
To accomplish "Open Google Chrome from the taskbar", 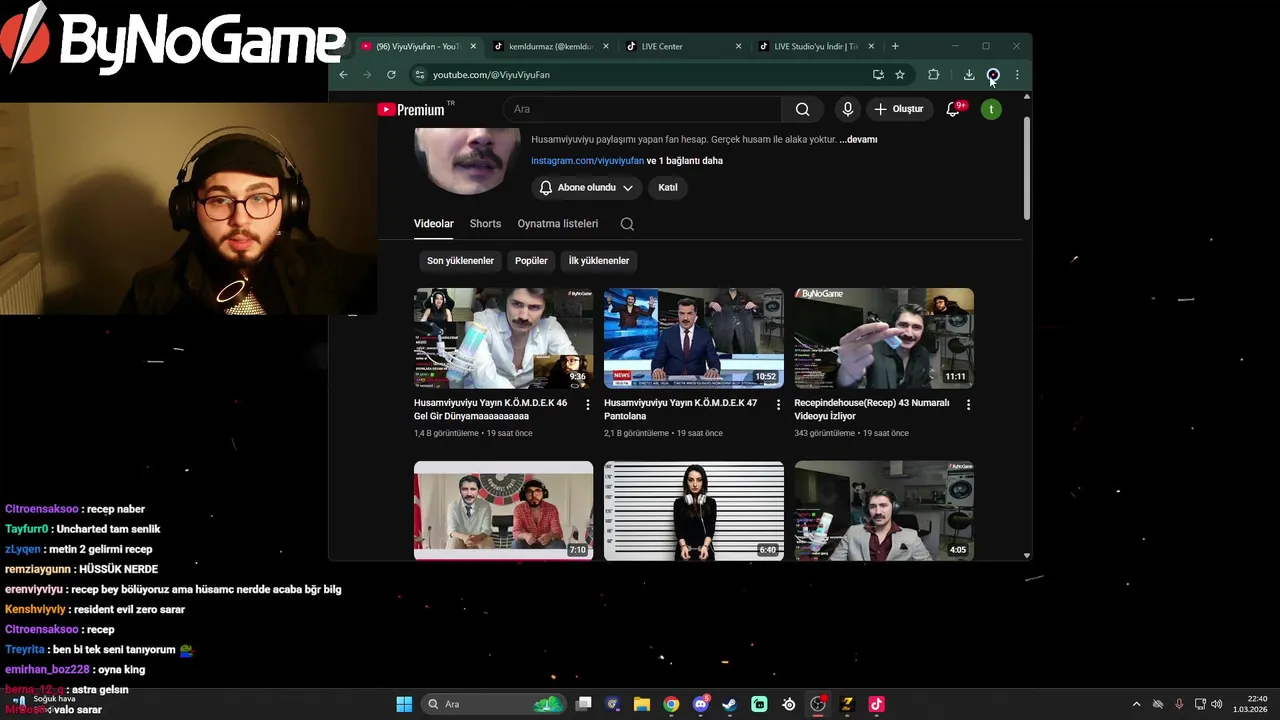I will tap(671, 704).
